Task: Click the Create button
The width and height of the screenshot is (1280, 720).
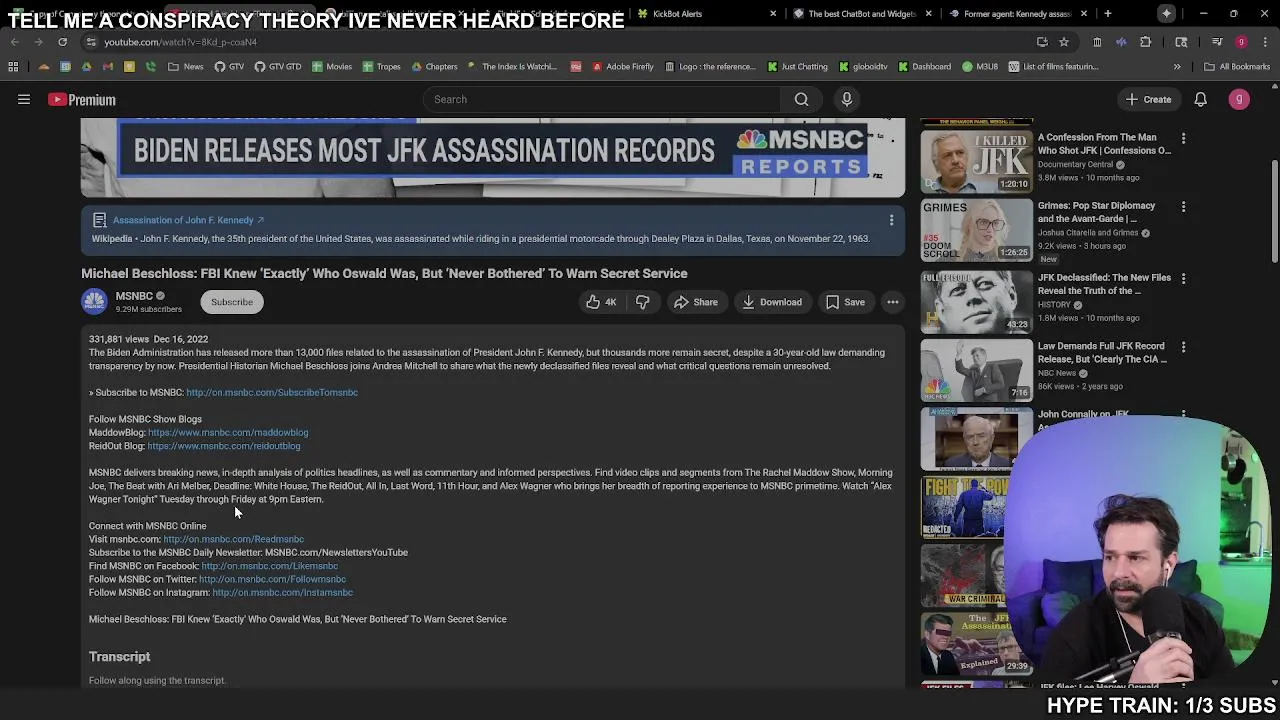Action: click(1147, 99)
